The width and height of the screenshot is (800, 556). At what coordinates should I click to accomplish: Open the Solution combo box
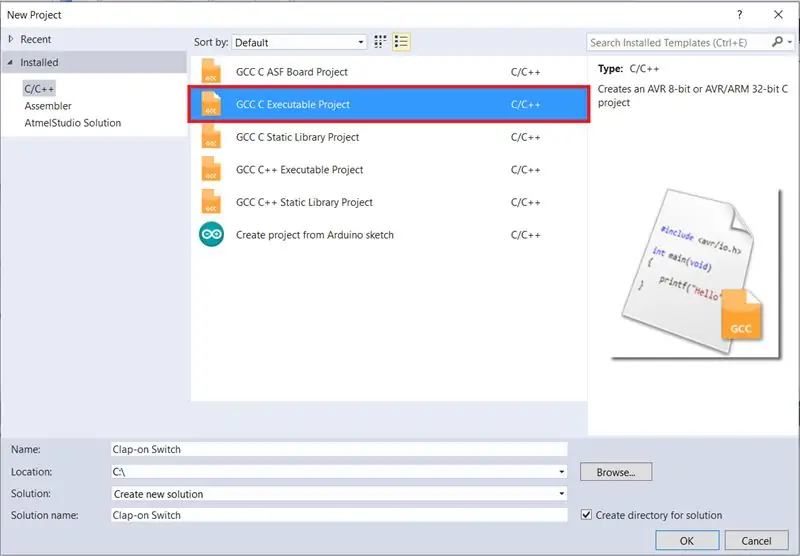pos(339,494)
